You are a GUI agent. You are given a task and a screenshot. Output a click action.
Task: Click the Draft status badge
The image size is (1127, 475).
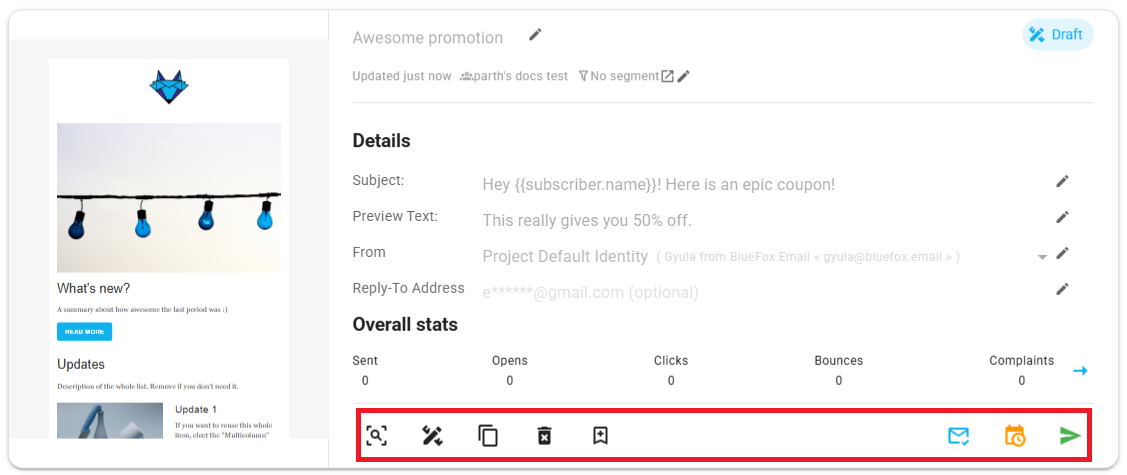click(1057, 35)
